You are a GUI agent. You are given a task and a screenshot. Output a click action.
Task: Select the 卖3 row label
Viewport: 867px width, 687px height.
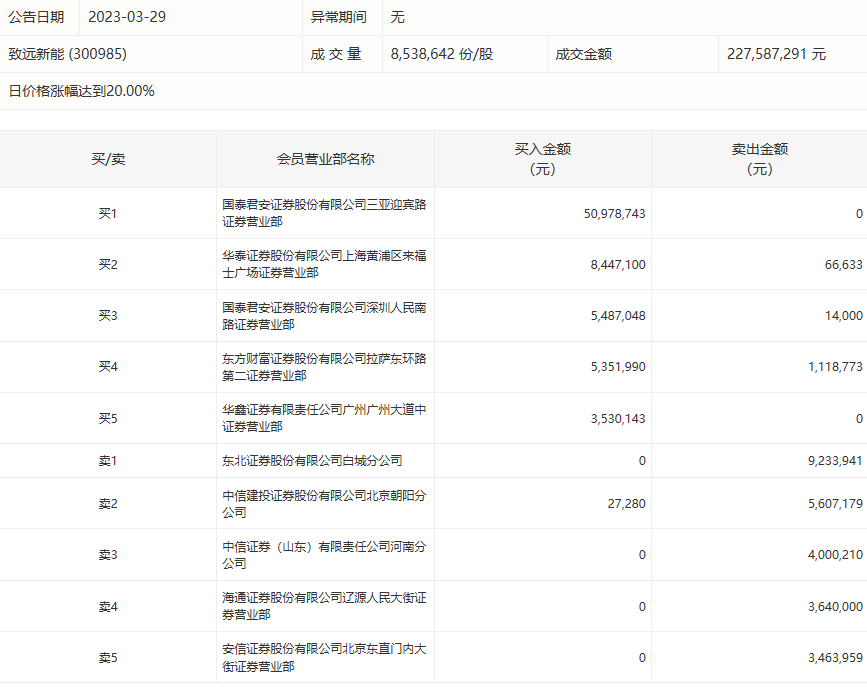pos(108,555)
